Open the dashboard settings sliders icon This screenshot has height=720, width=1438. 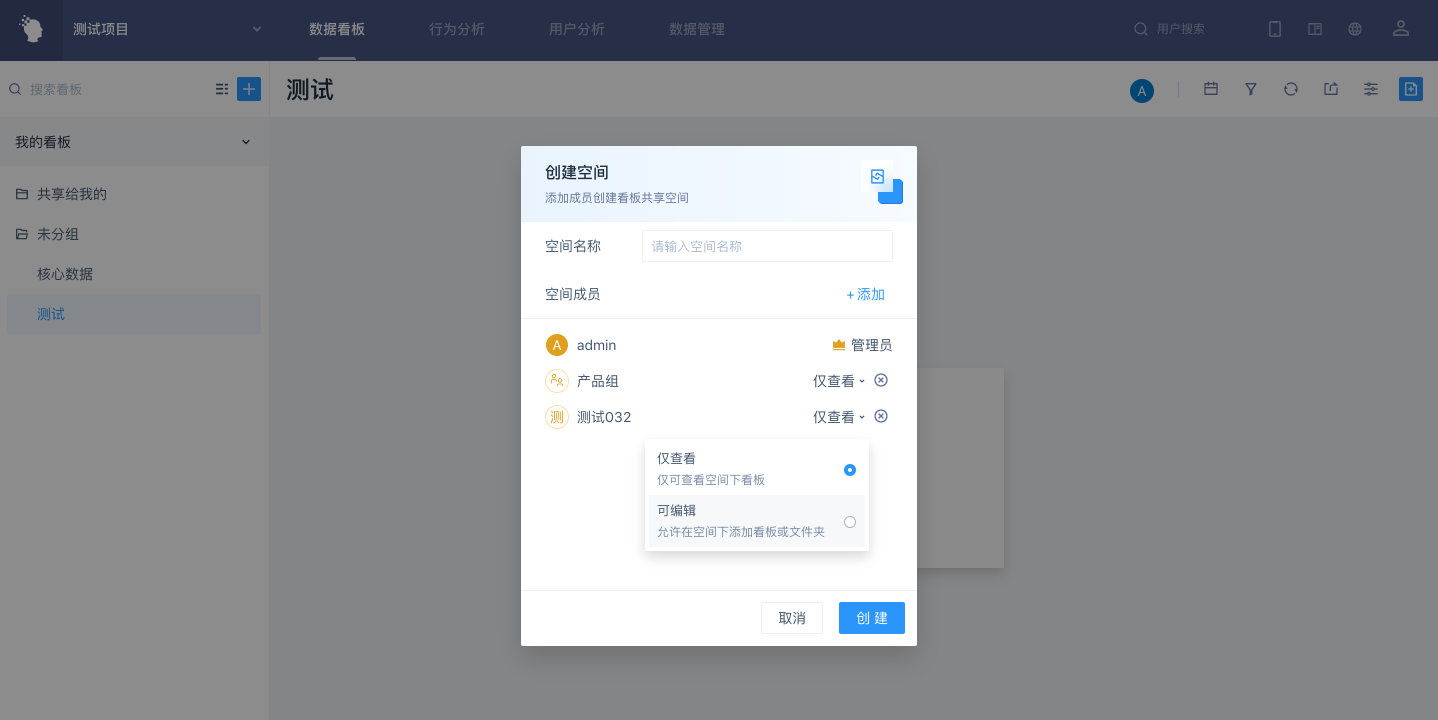(x=1370, y=89)
